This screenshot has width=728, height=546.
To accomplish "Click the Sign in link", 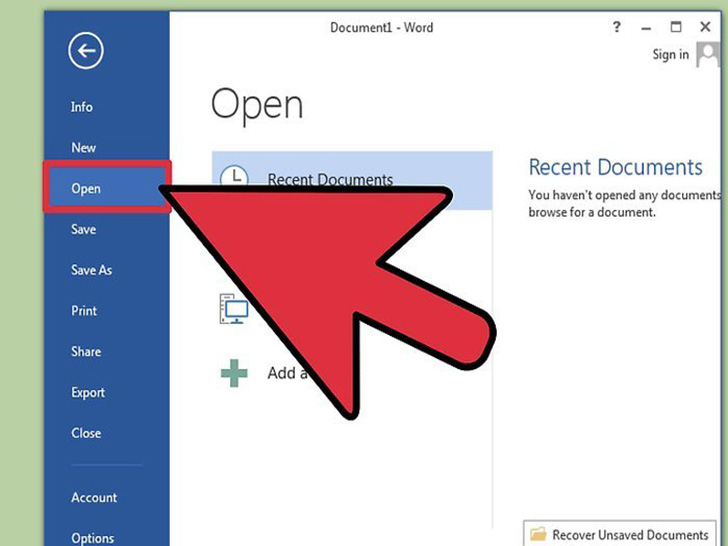I will 670,54.
